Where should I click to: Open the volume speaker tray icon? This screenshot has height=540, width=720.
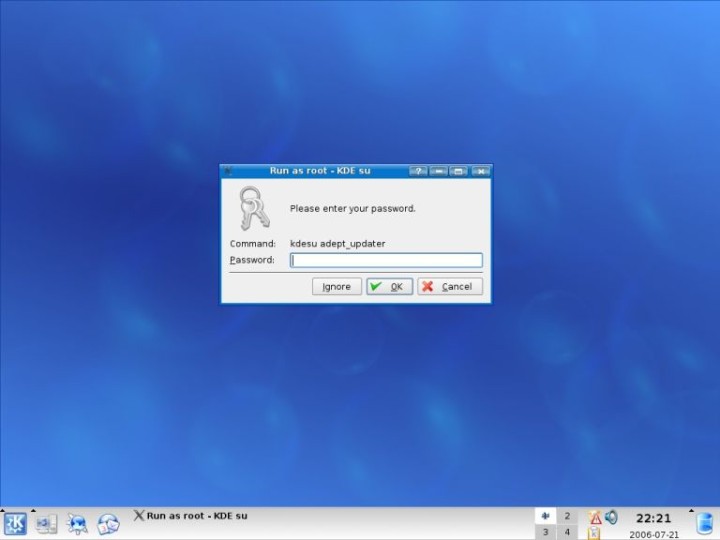pyautogui.click(x=611, y=517)
